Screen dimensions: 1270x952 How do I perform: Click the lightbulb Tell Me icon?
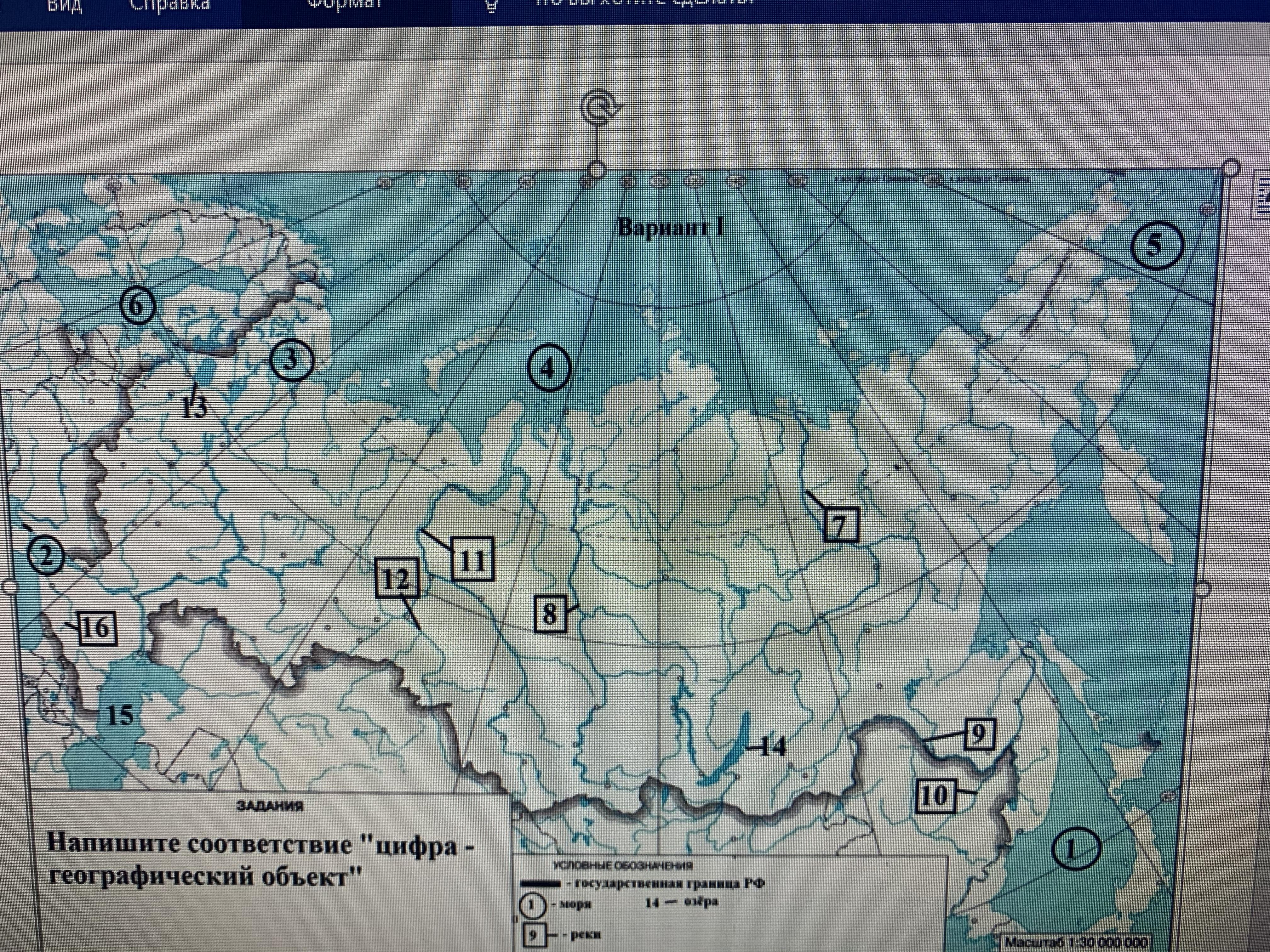pos(491,7)
